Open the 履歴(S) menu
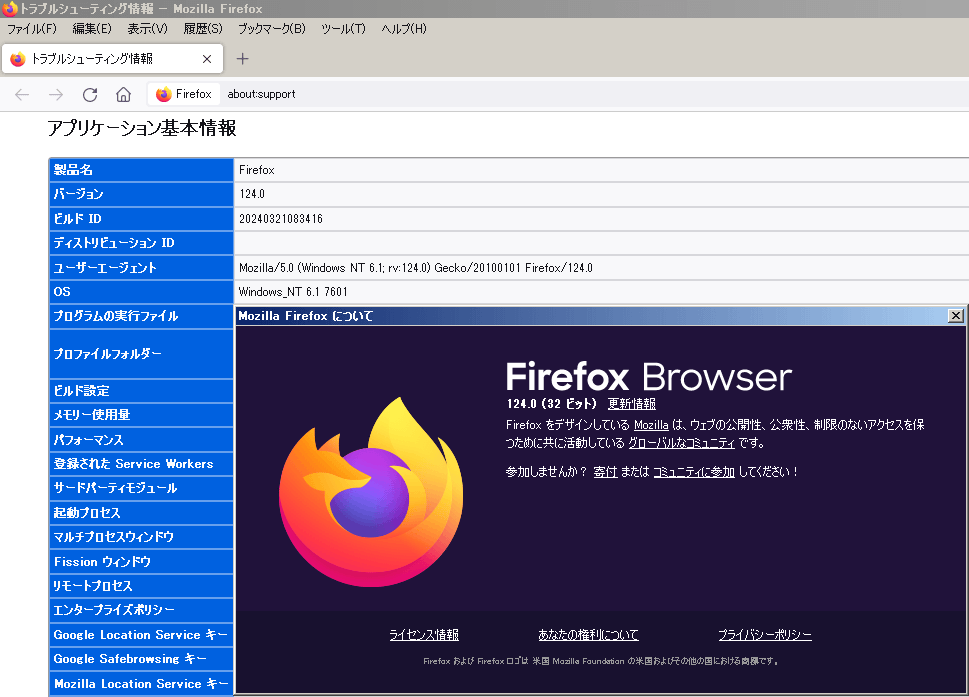Image resolution: width=969 pixels, height=697 pixels. click(203, 29)
